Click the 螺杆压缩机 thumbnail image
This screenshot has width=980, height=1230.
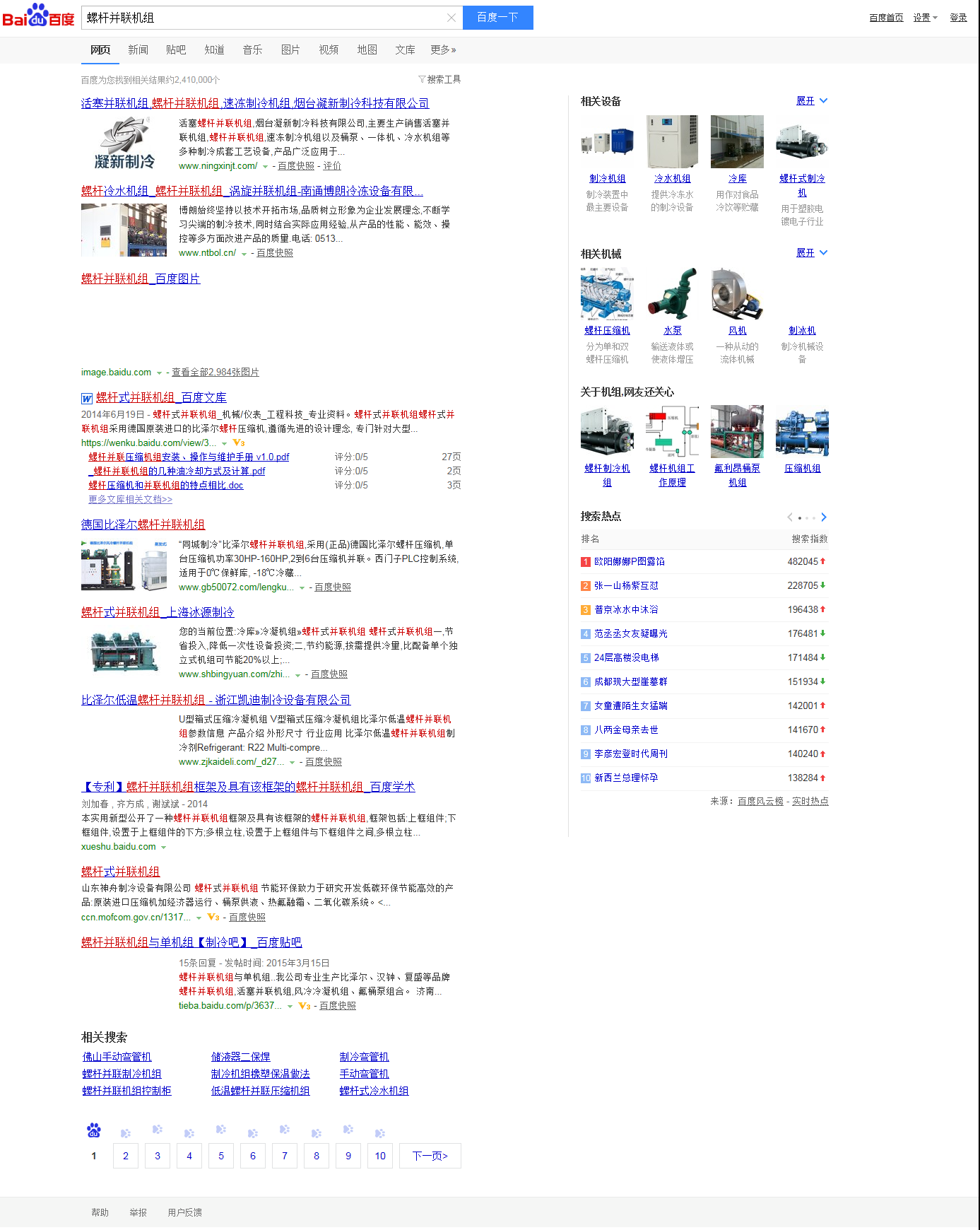pos(607,293)
